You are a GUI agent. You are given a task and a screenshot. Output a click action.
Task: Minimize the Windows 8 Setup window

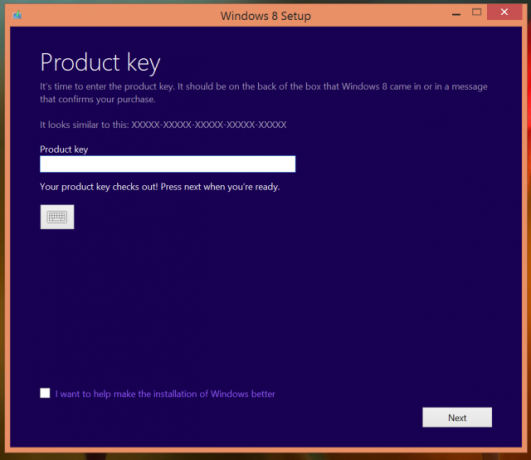(x=456, y=14)
